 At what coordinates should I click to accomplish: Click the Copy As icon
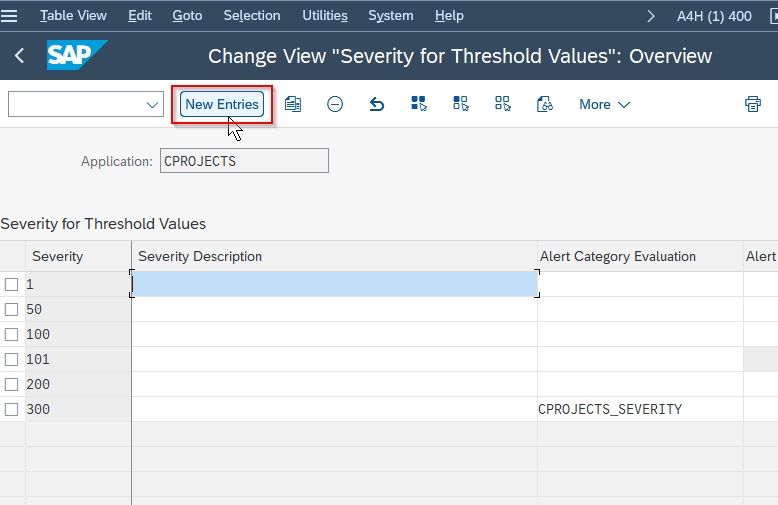(293, 104)
